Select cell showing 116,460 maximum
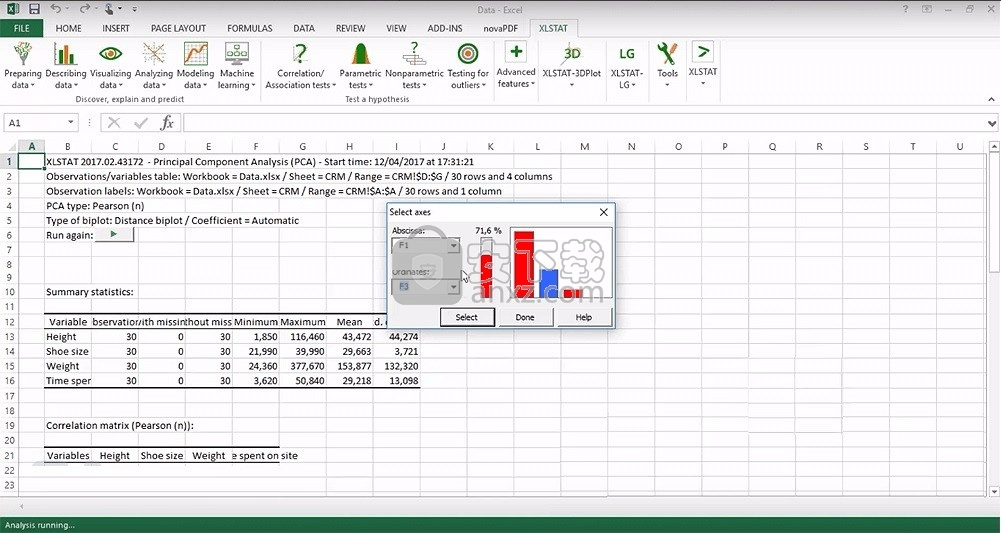This screenshot has width=1001, height=533. click(x=303, y=336)
